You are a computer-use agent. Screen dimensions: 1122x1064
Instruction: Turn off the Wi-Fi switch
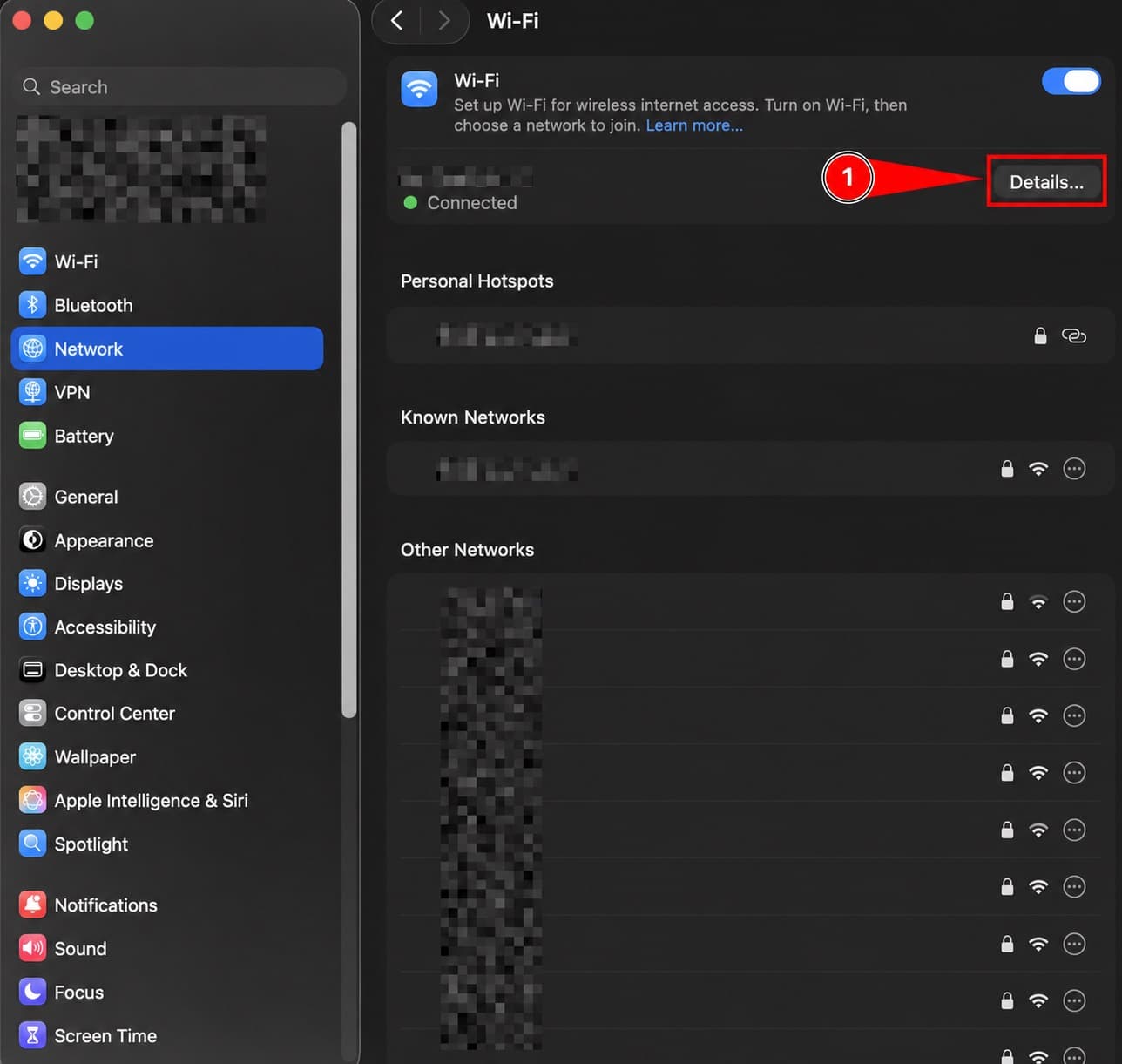pyautogui.click(x=1071, y=81)
